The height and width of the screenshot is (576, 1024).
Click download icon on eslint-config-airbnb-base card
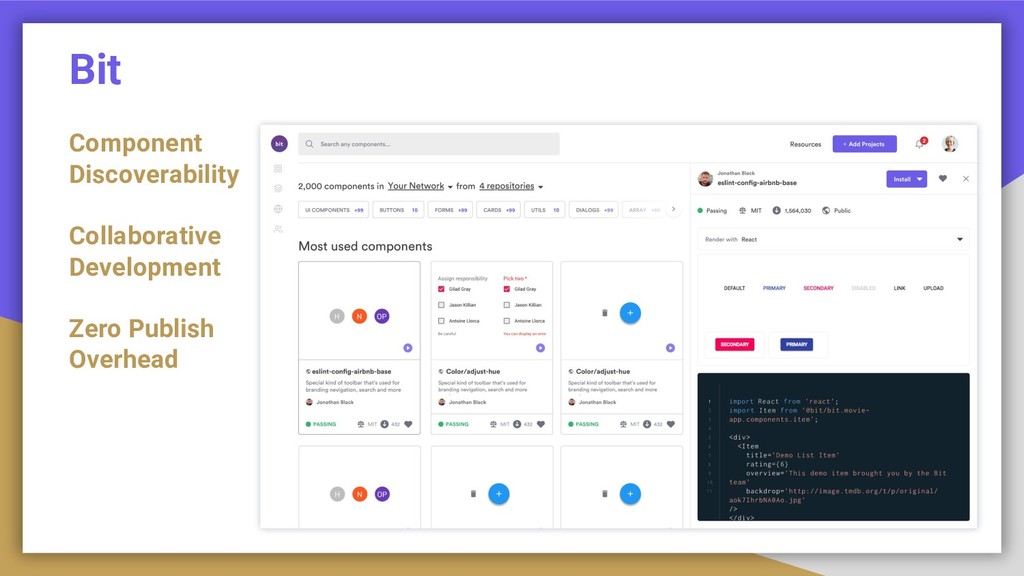[x=385, y=424]
